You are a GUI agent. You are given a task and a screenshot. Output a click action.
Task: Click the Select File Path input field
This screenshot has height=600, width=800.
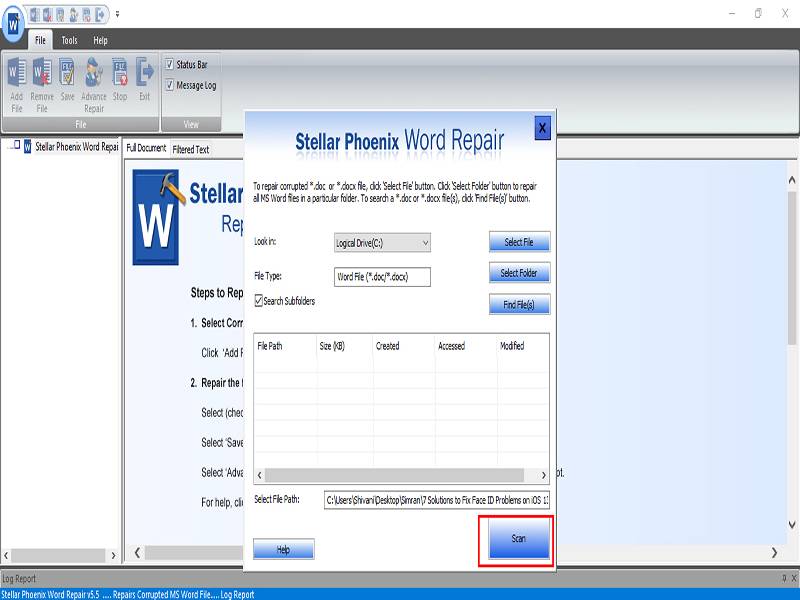[437, 500]
